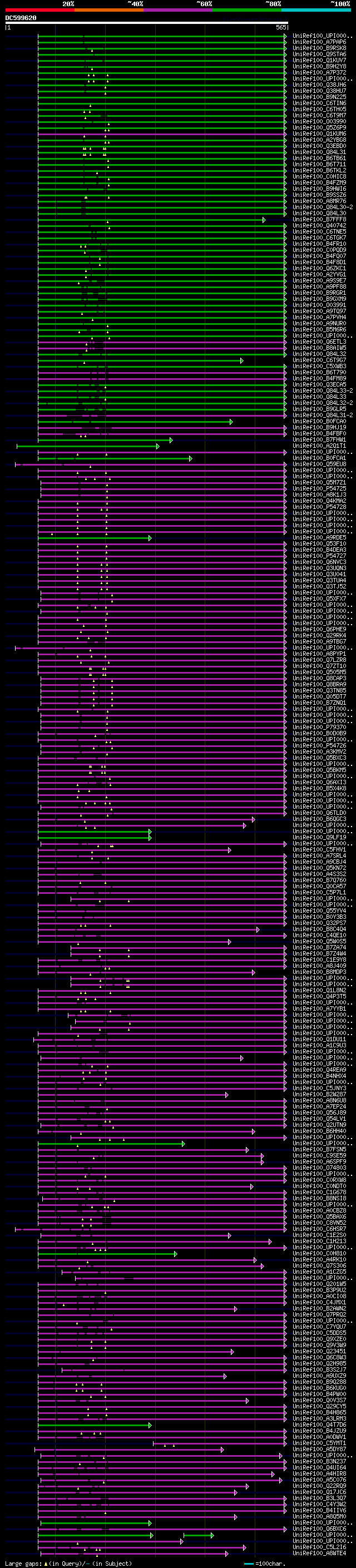Select the UniRef100_Q4T7D6 label
The image size is (356, 1568).
pos(319,1425)
